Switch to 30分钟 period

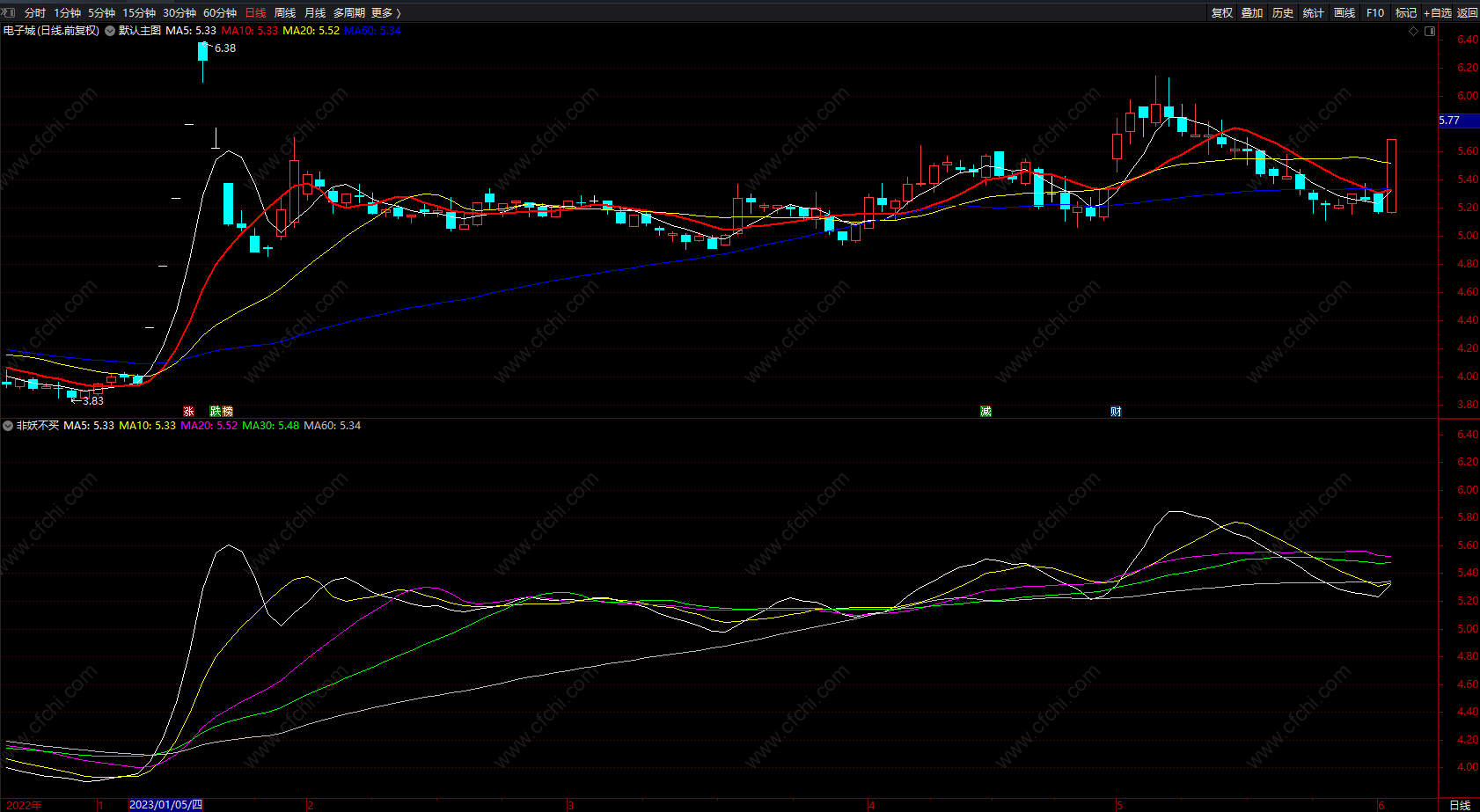click(180, 13)
